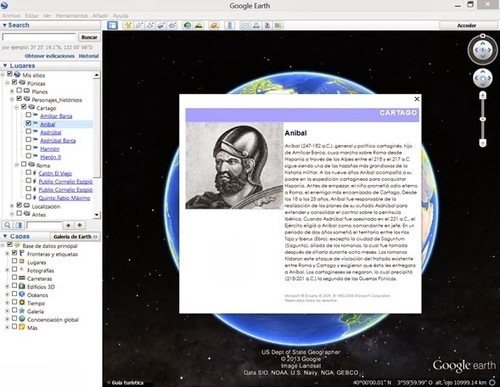
Task: Expand the Edificios 3D layer node
Action: pos(7,286)
